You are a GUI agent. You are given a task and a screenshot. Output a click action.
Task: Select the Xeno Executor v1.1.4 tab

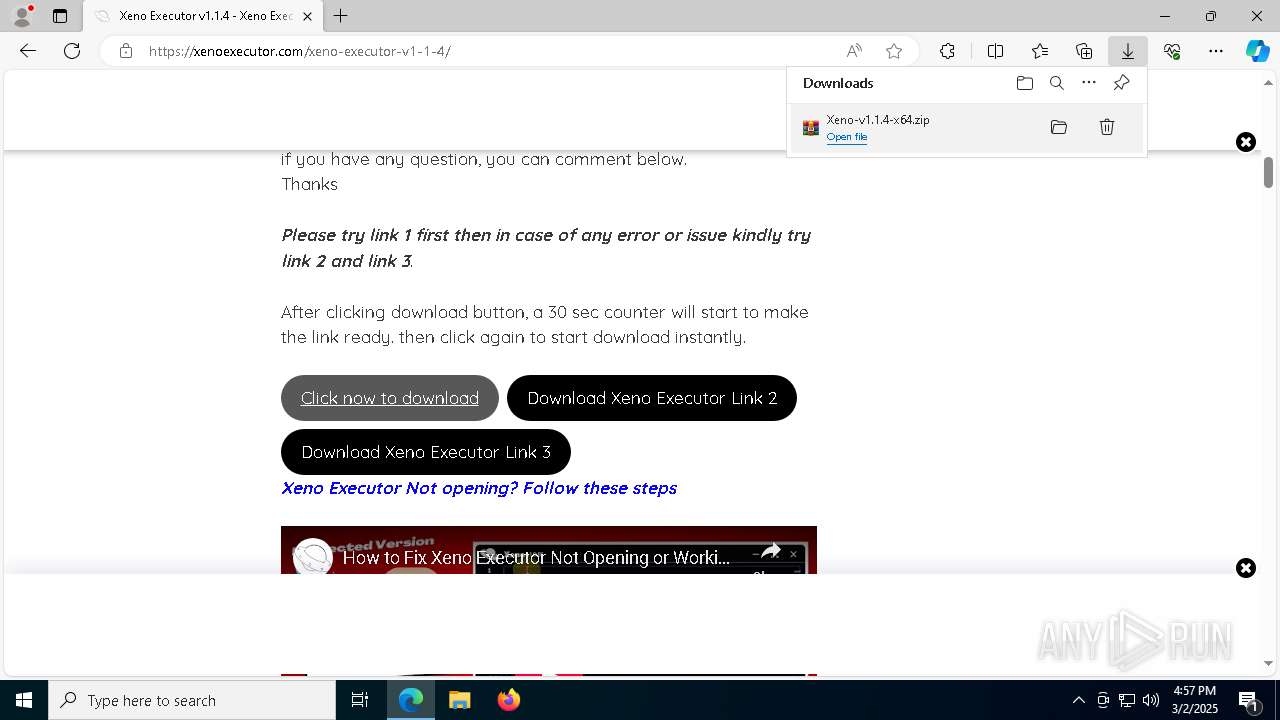(203, 16)
